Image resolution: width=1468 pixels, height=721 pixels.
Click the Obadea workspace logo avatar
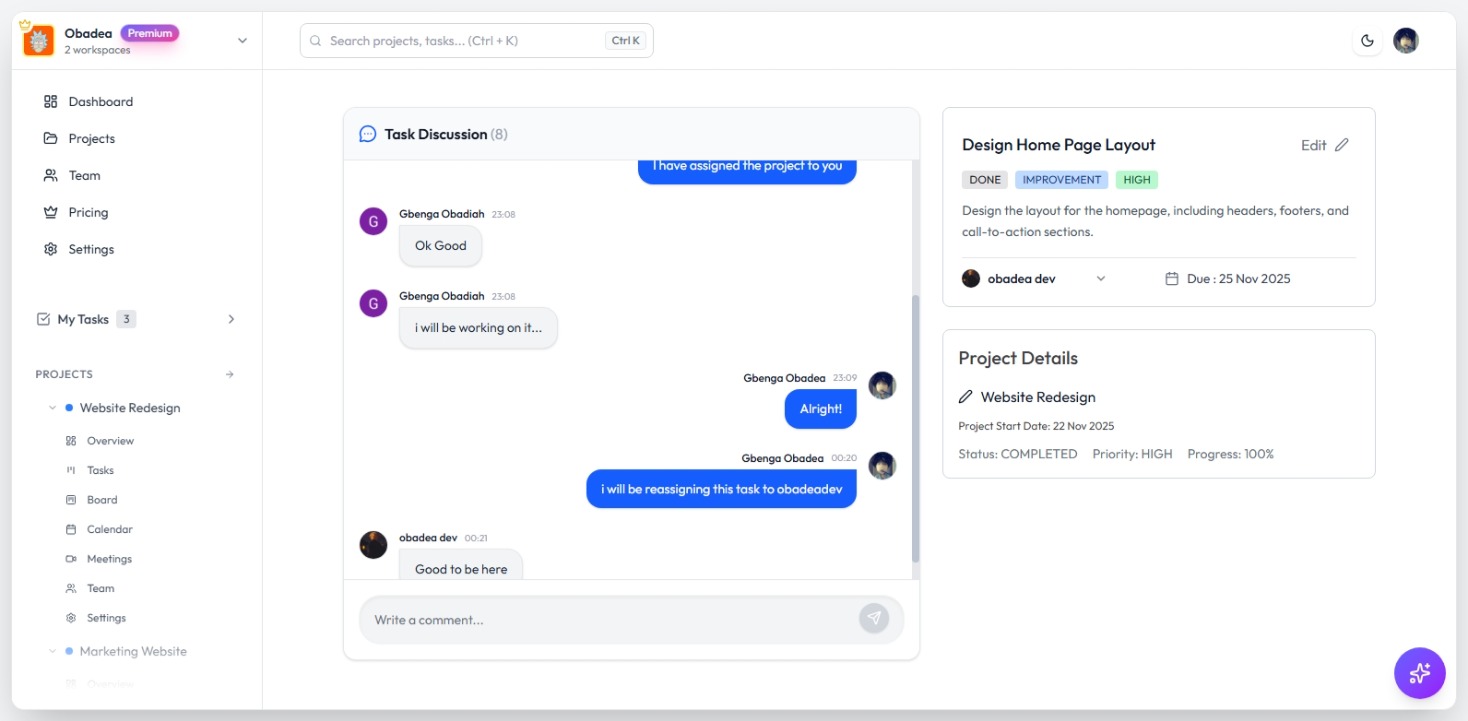[x=38, y=41]
